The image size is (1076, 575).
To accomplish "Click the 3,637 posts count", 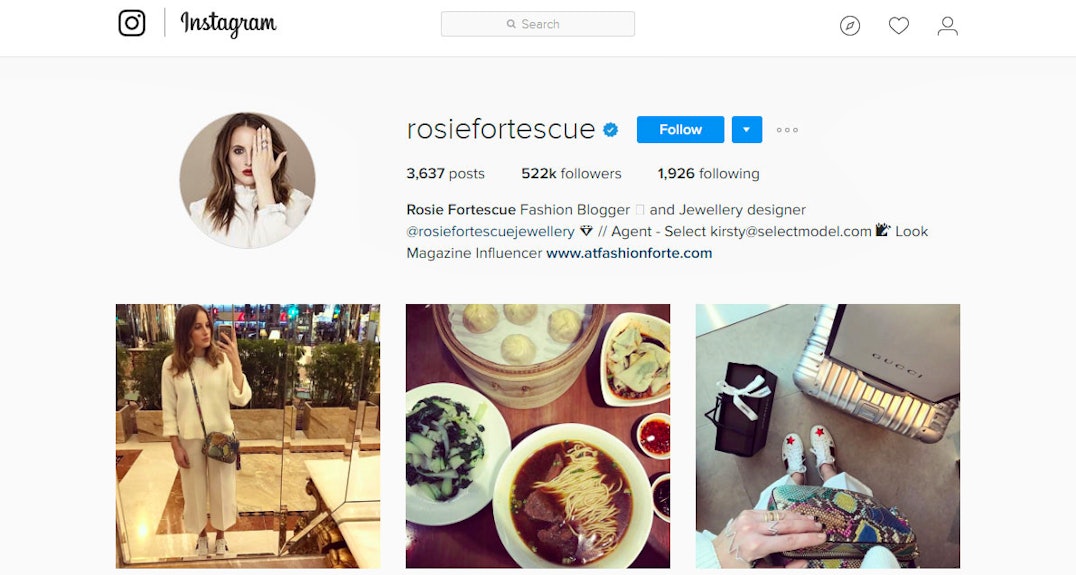I will (x=445, y=174).
